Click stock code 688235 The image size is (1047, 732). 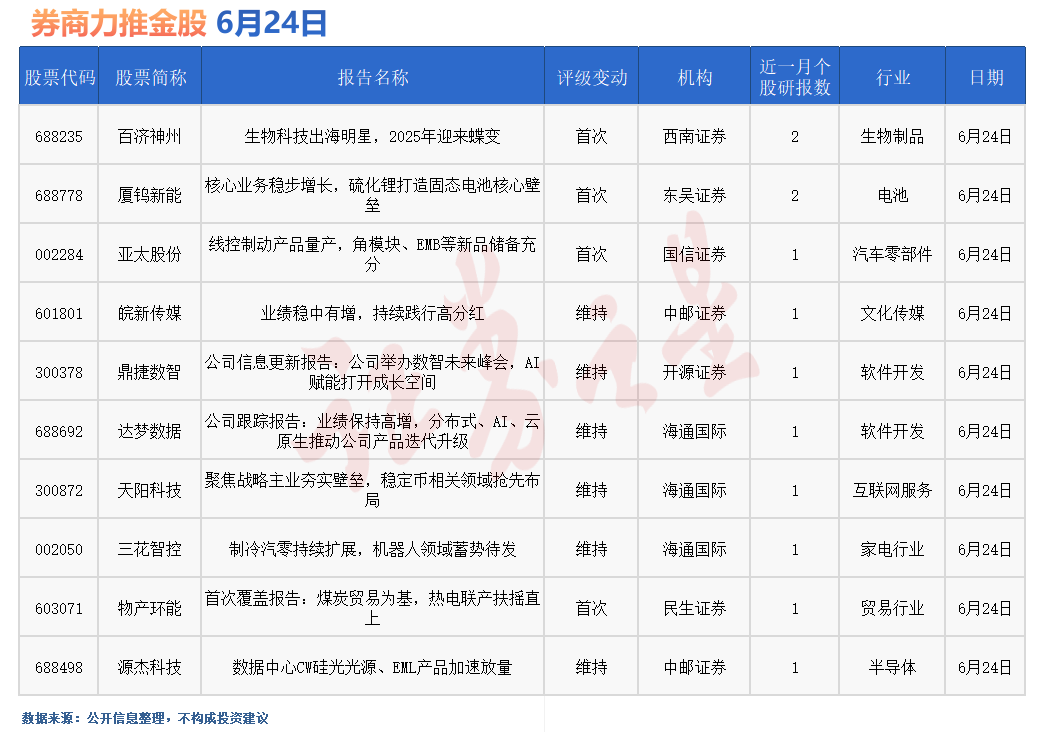[x=60, y=137]
